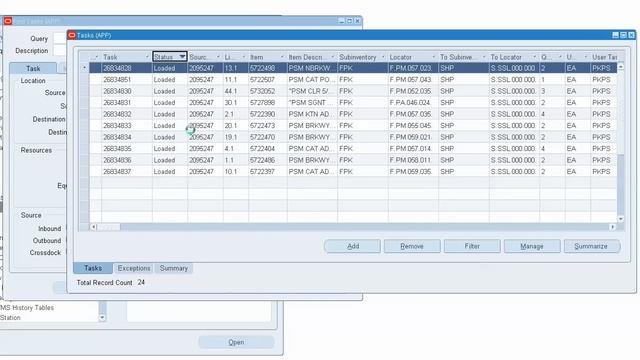
Task: Click the Oracle icon of the background window title bar
Action: (8, 21)
